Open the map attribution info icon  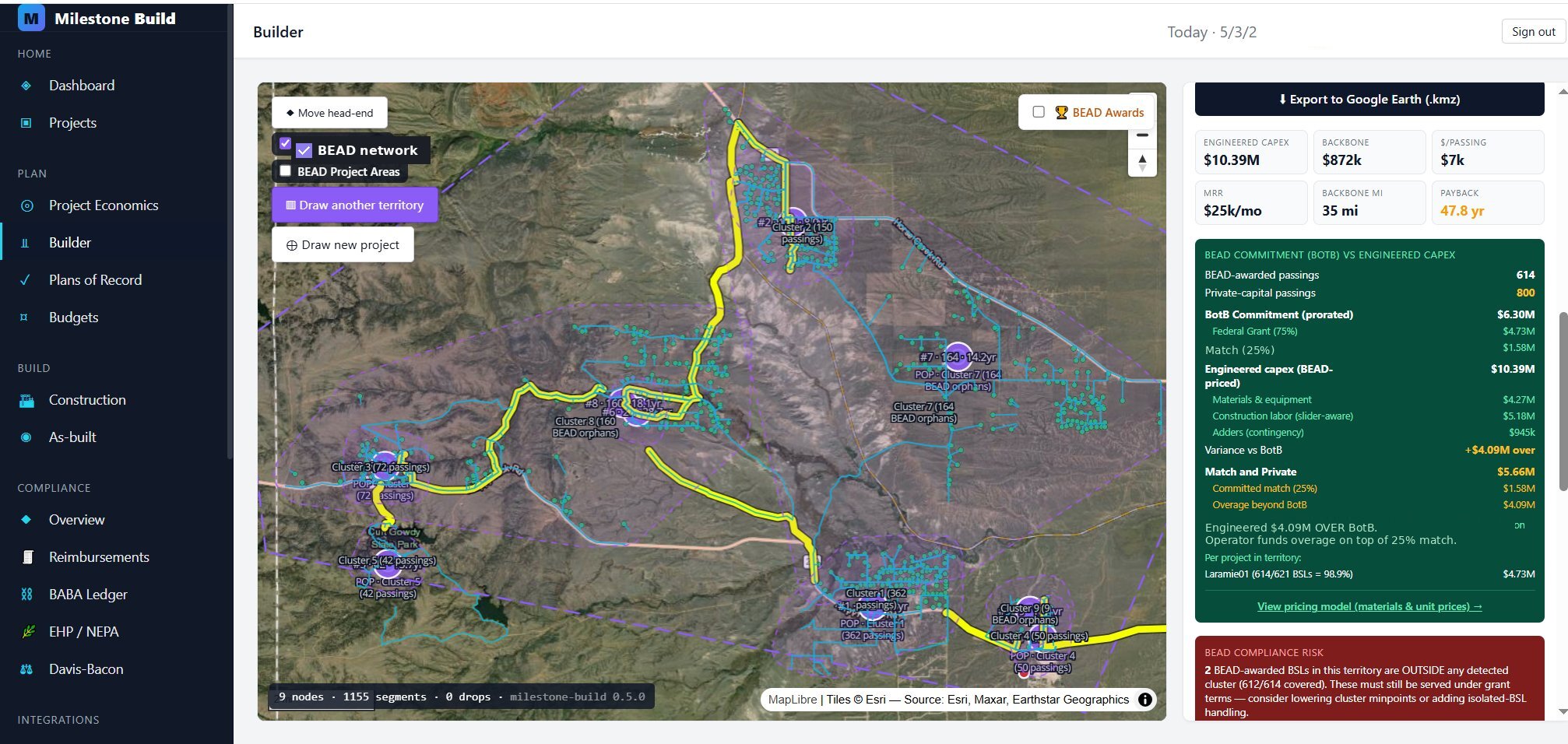(x=1145, y=700)
